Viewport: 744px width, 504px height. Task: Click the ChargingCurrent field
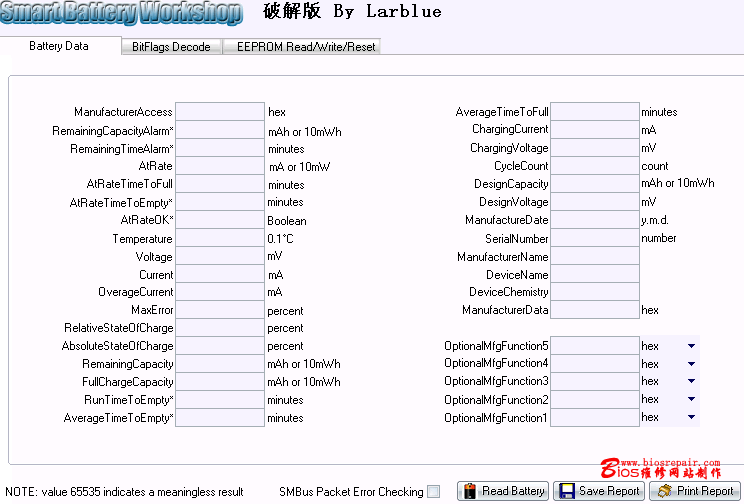click(595, 130)
